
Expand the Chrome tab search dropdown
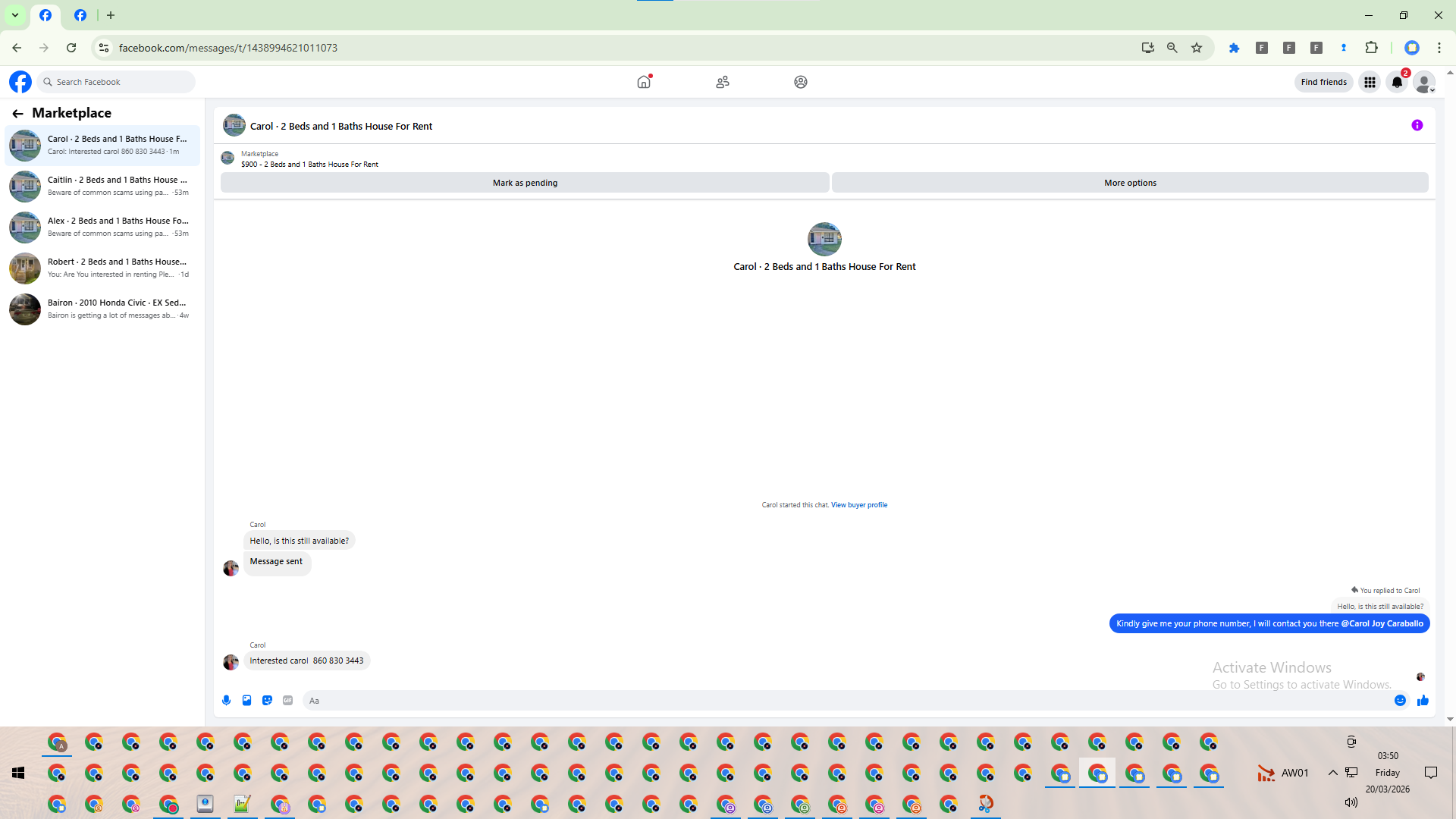point(14,15)
